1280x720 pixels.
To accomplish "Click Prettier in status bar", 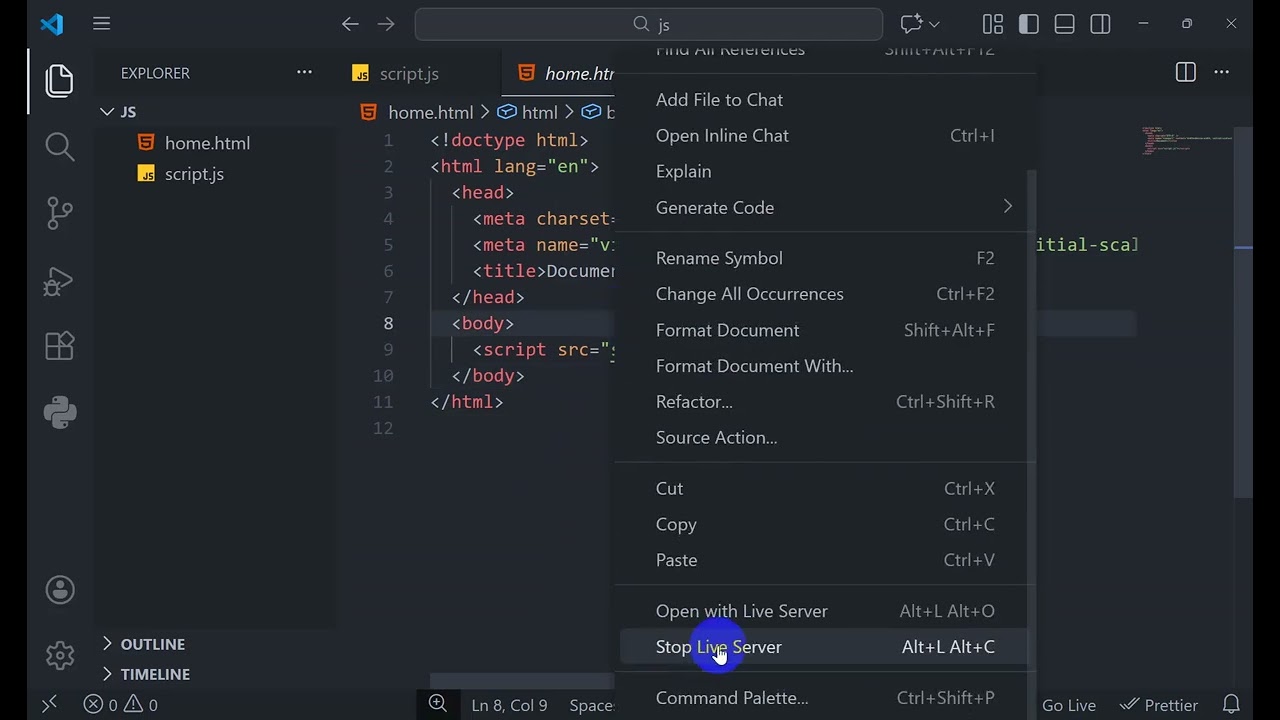I will (1159, 705).
